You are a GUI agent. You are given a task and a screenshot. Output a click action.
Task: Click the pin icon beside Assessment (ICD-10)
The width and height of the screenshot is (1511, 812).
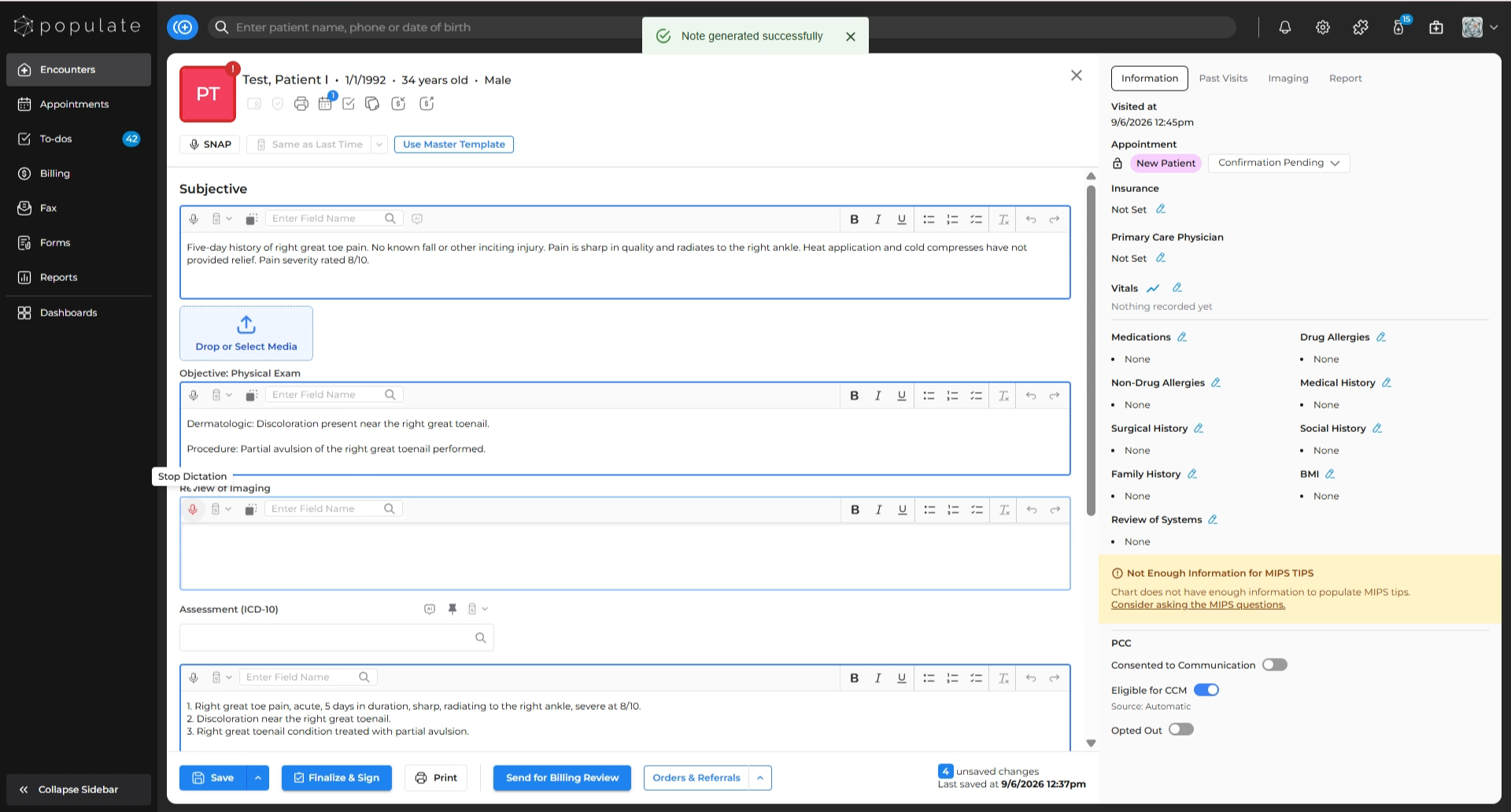pyautogui.click(x=453, y=609)
